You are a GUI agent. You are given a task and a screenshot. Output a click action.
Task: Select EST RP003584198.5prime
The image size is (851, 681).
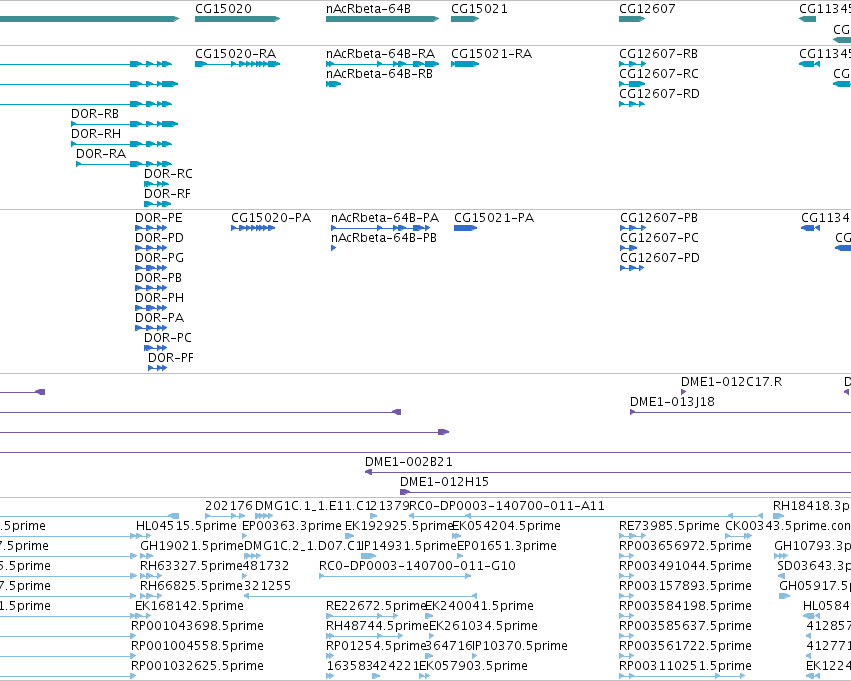tap(685, 606)
